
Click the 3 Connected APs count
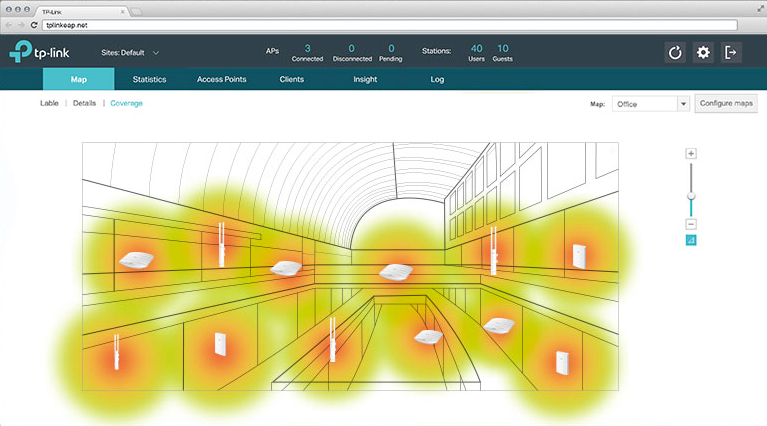(307, 53)
